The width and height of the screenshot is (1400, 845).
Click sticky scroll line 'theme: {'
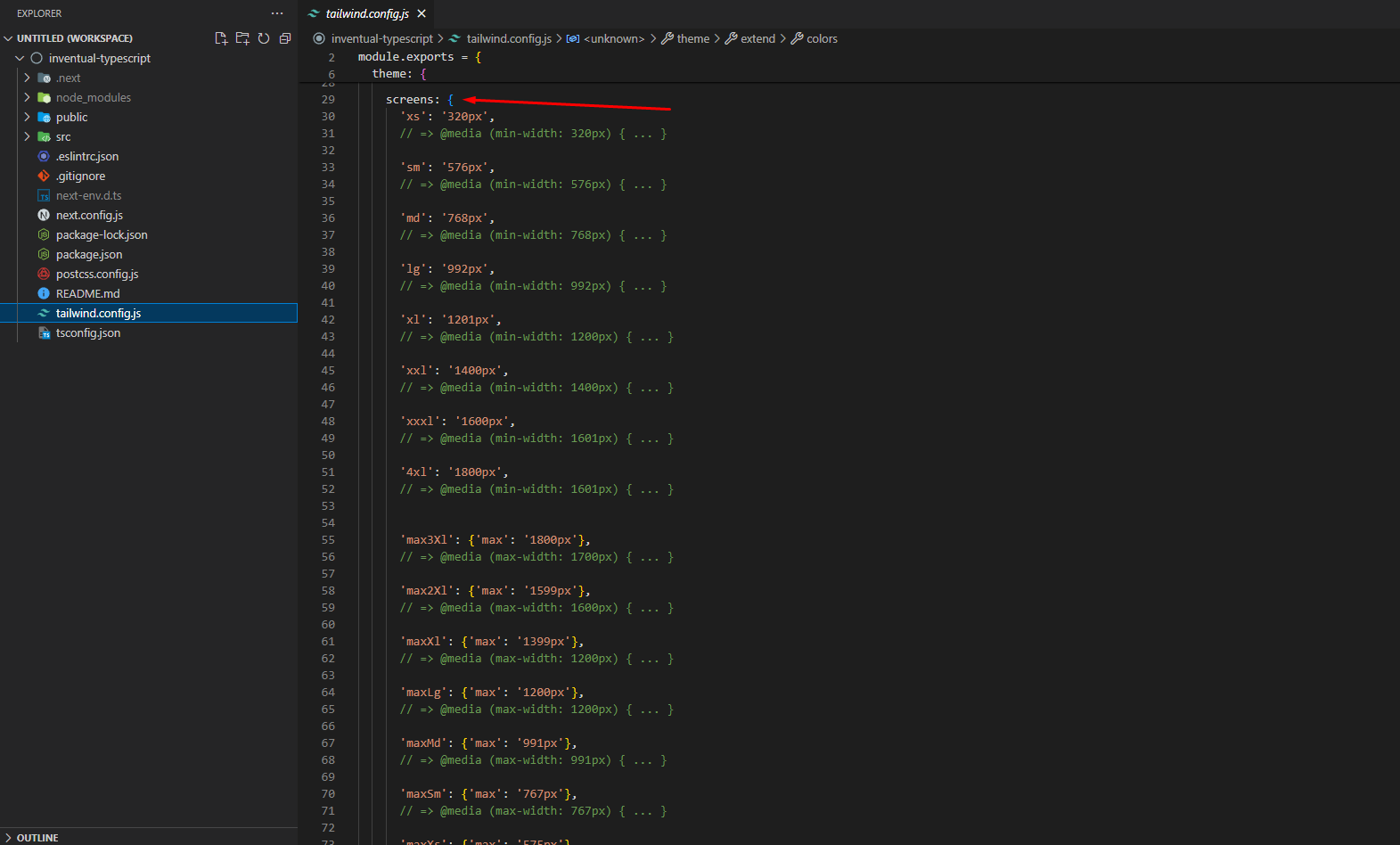pos(399,74)
